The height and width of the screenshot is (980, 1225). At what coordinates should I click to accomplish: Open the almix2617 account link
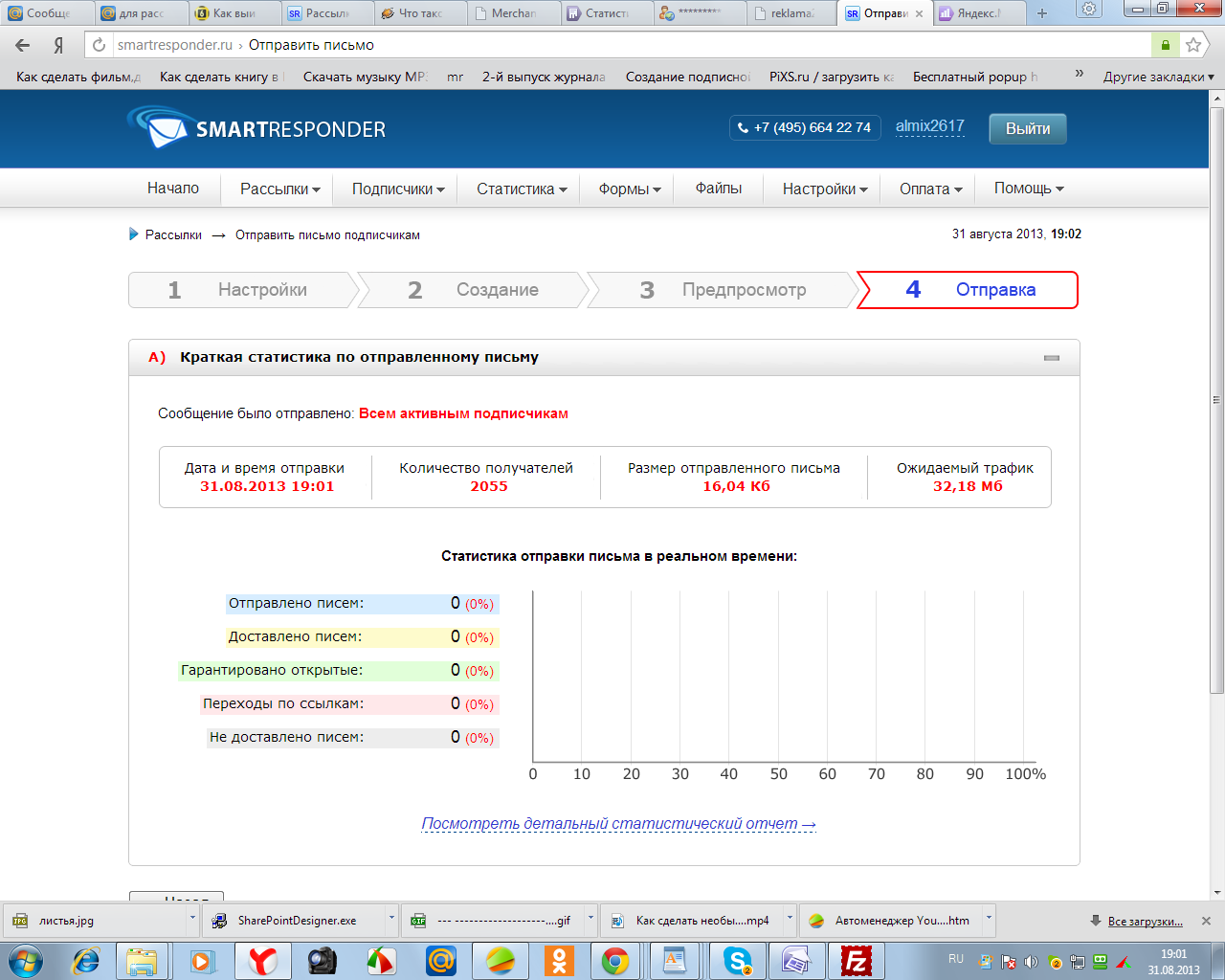coord(929,126)
